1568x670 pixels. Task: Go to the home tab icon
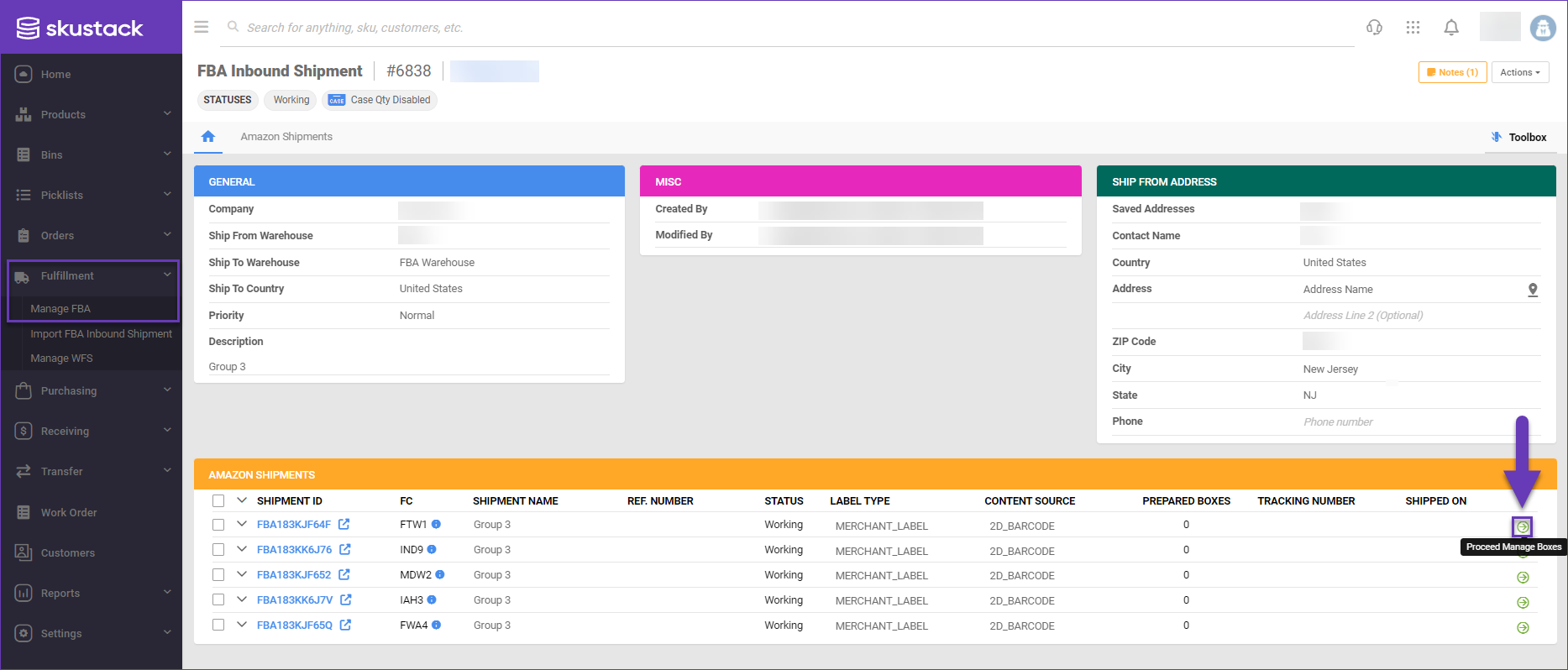pyautogui.click(x=208, y=136)
